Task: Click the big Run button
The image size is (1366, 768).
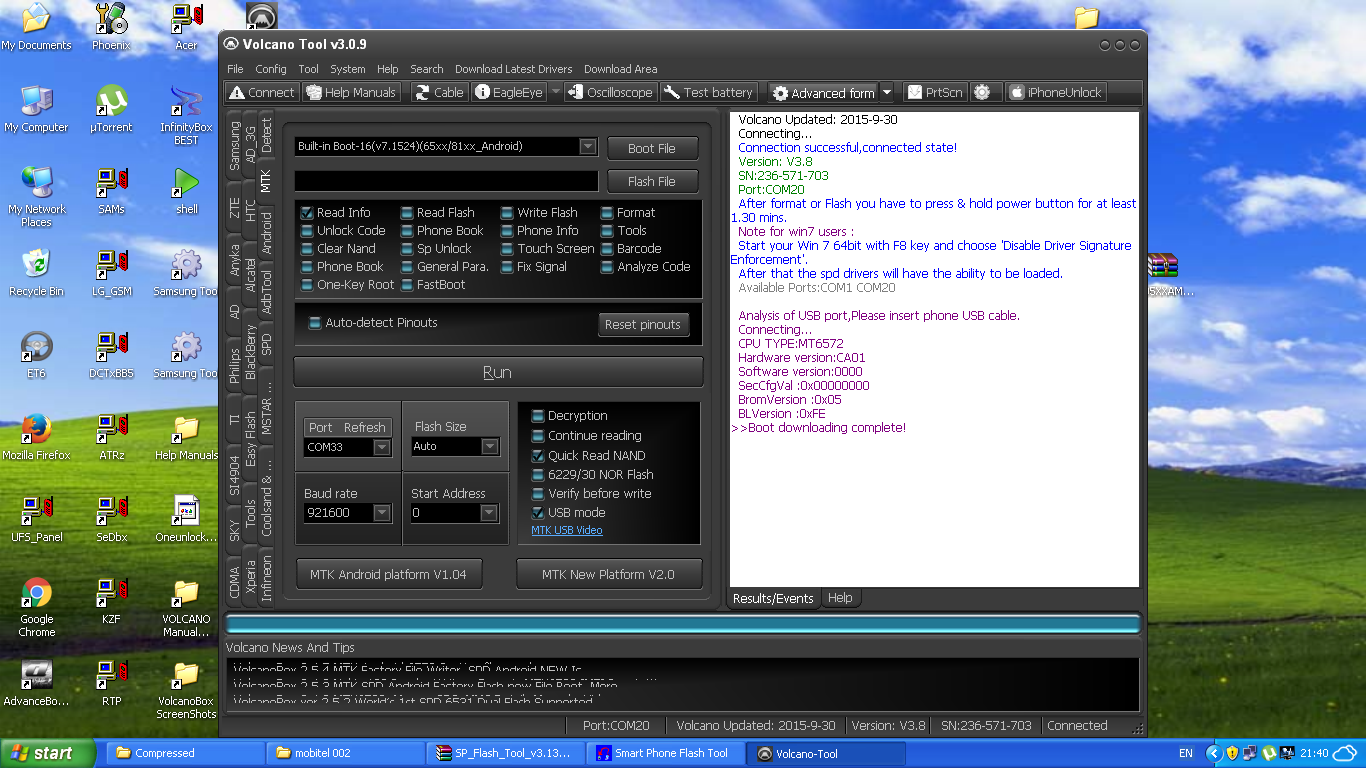Action: pyautogui.click(x=498, y=372)
